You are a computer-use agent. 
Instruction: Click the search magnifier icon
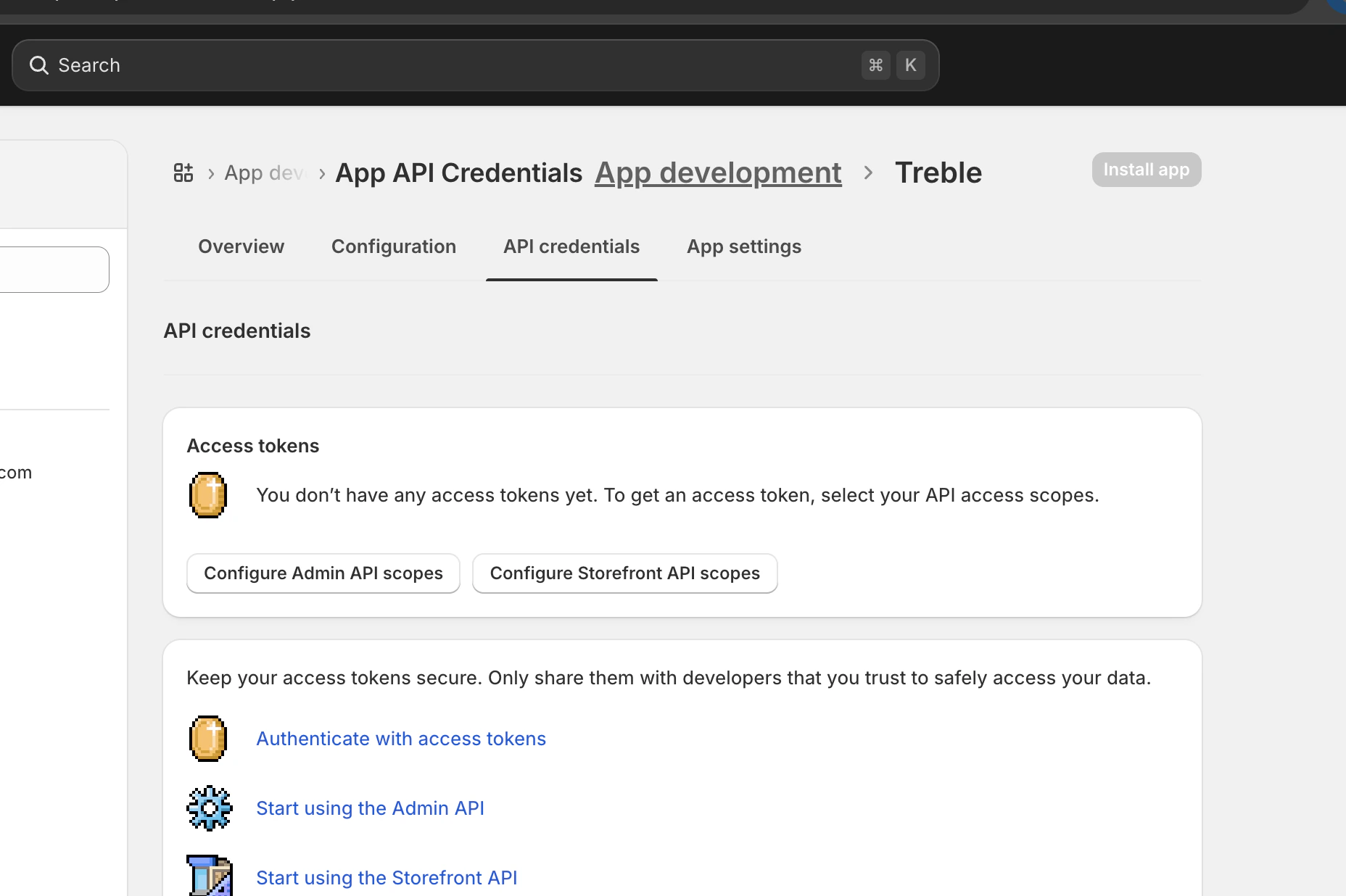39,65
